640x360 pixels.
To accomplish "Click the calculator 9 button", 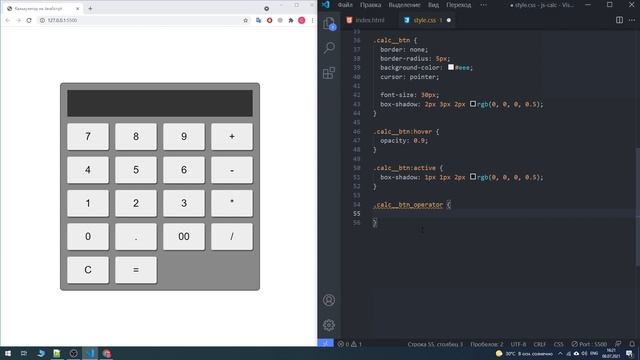I will [x=184, y=136].
